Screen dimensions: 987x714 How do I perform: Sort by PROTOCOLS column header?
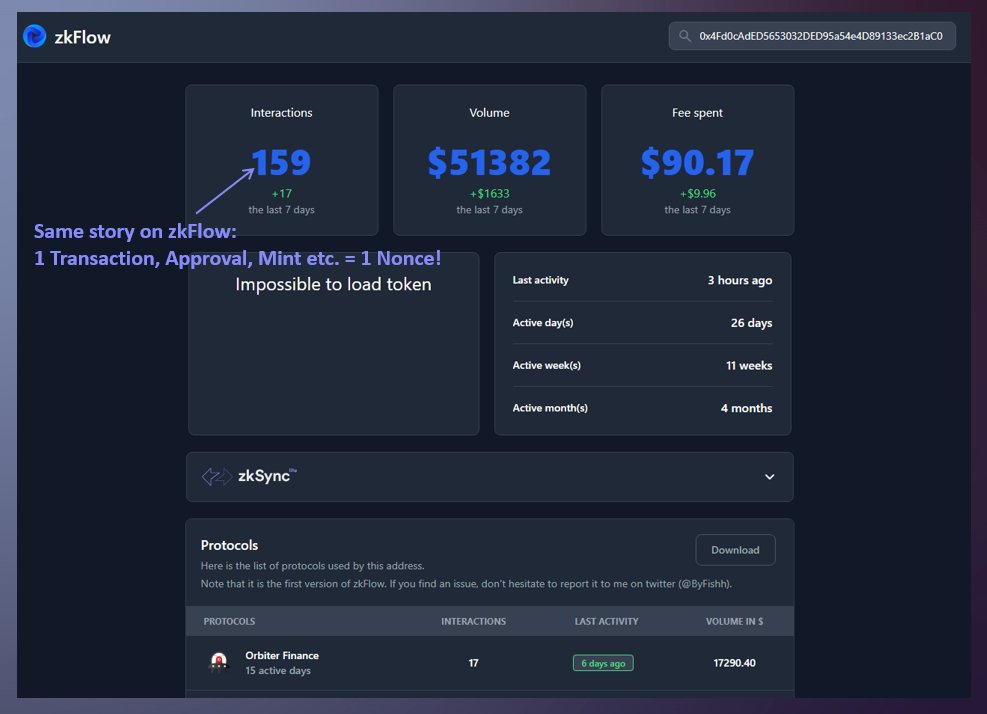tap(229, 621)
